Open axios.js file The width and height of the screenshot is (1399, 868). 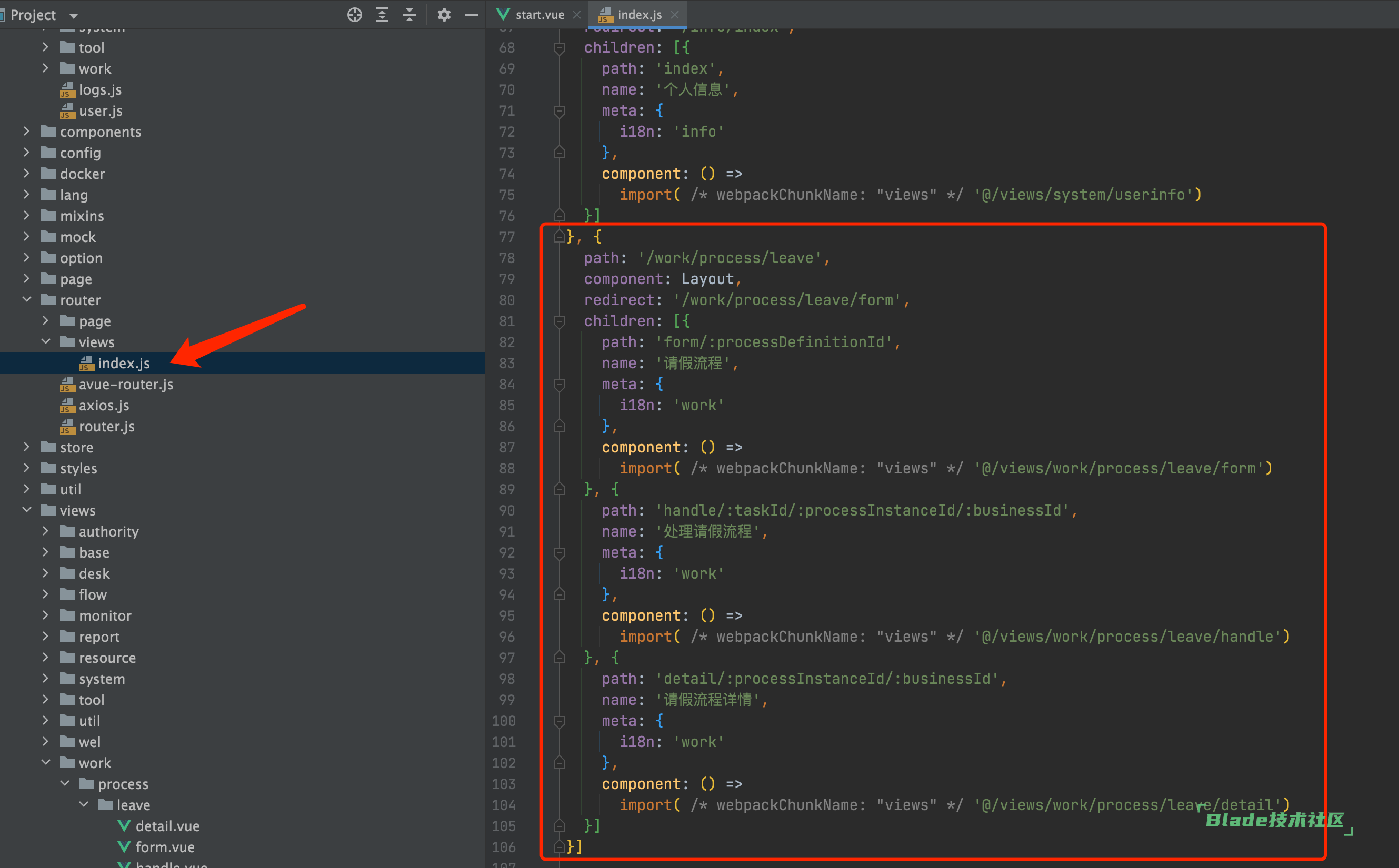95,405
